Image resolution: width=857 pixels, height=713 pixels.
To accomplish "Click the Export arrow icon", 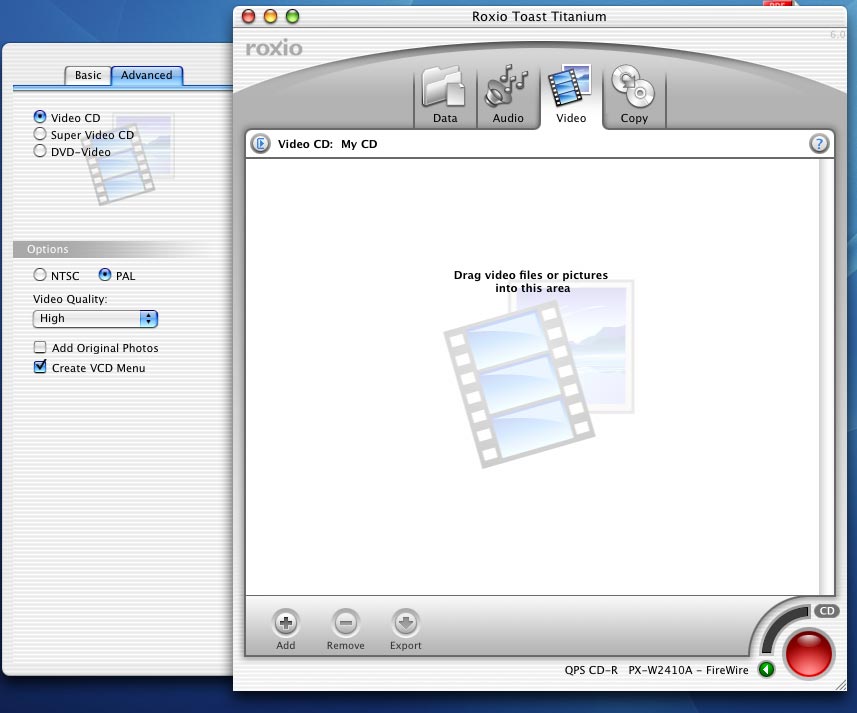I will tap(406, 623).
